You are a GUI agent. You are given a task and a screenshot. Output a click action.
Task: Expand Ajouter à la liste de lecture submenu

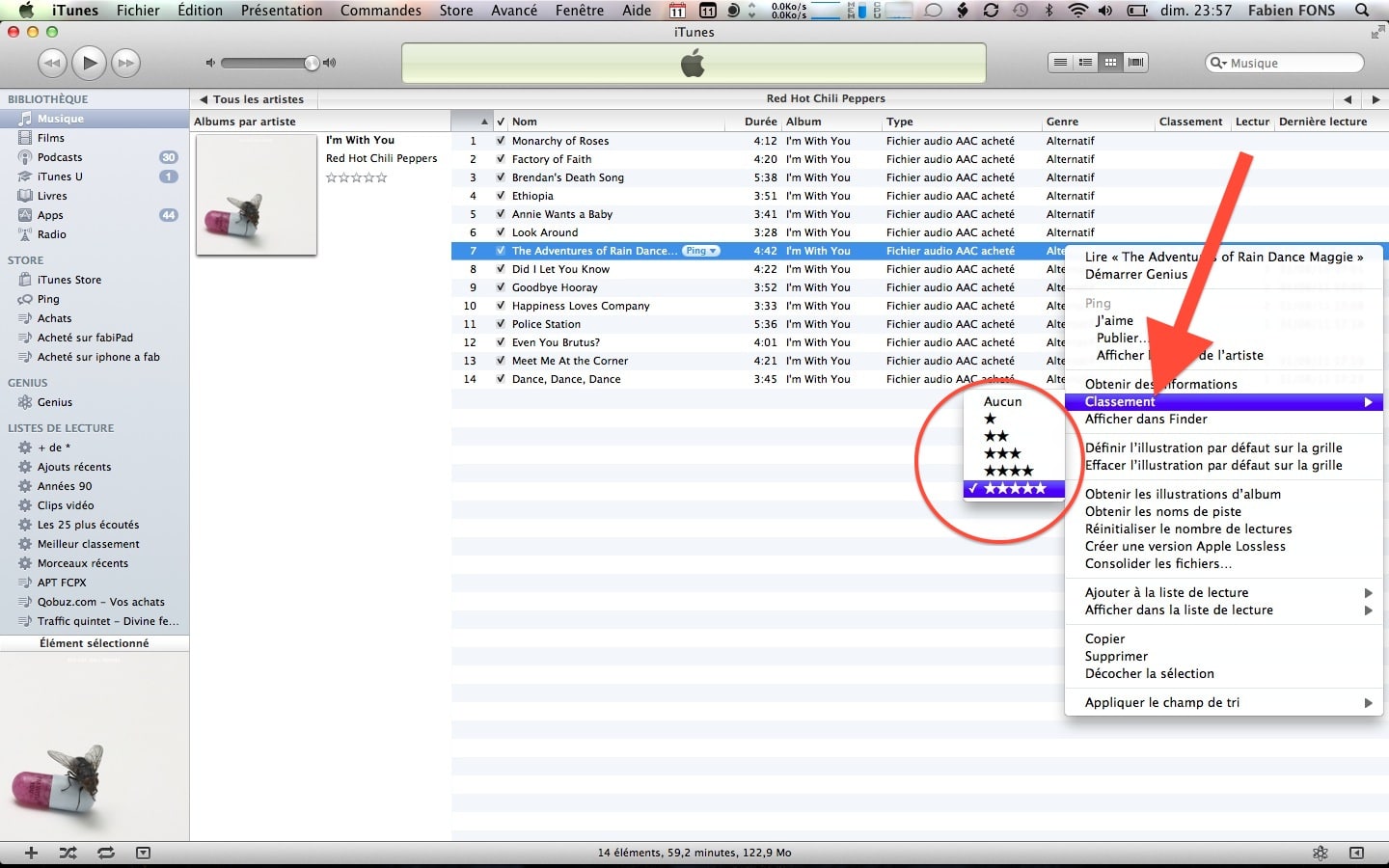tap(1368, 593)
